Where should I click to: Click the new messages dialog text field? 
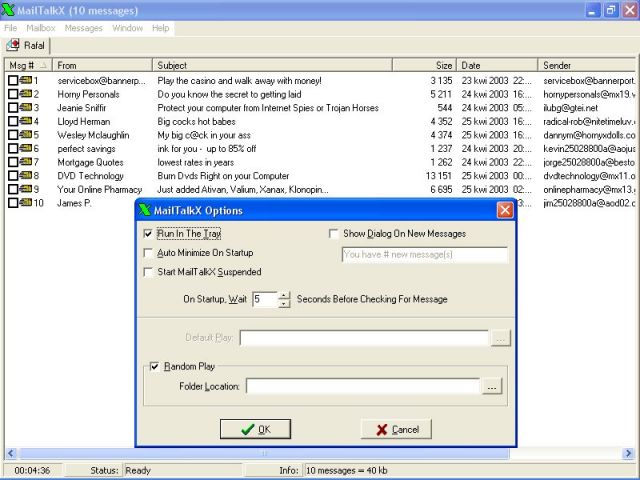(424, 255)
